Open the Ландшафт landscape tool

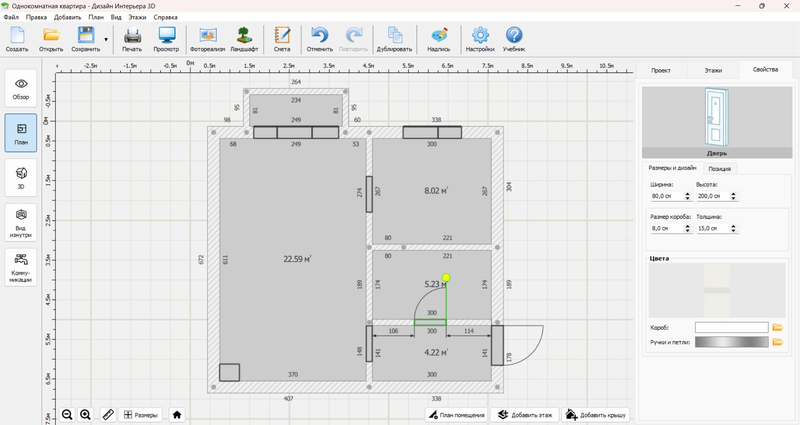click(x=244, y=40)
